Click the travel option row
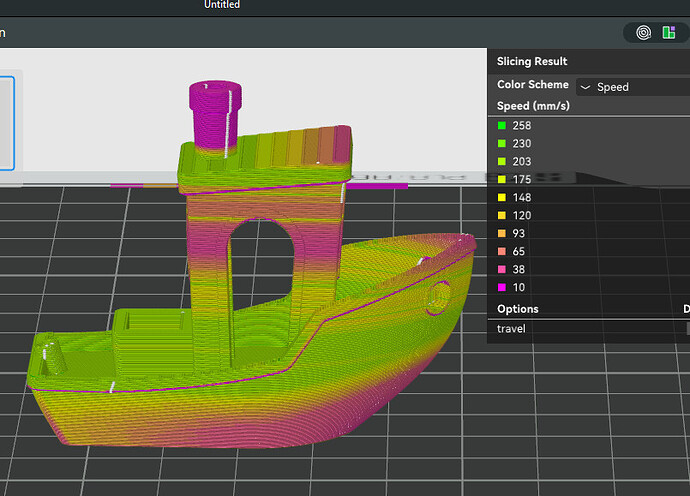 (x=589, y=328)
